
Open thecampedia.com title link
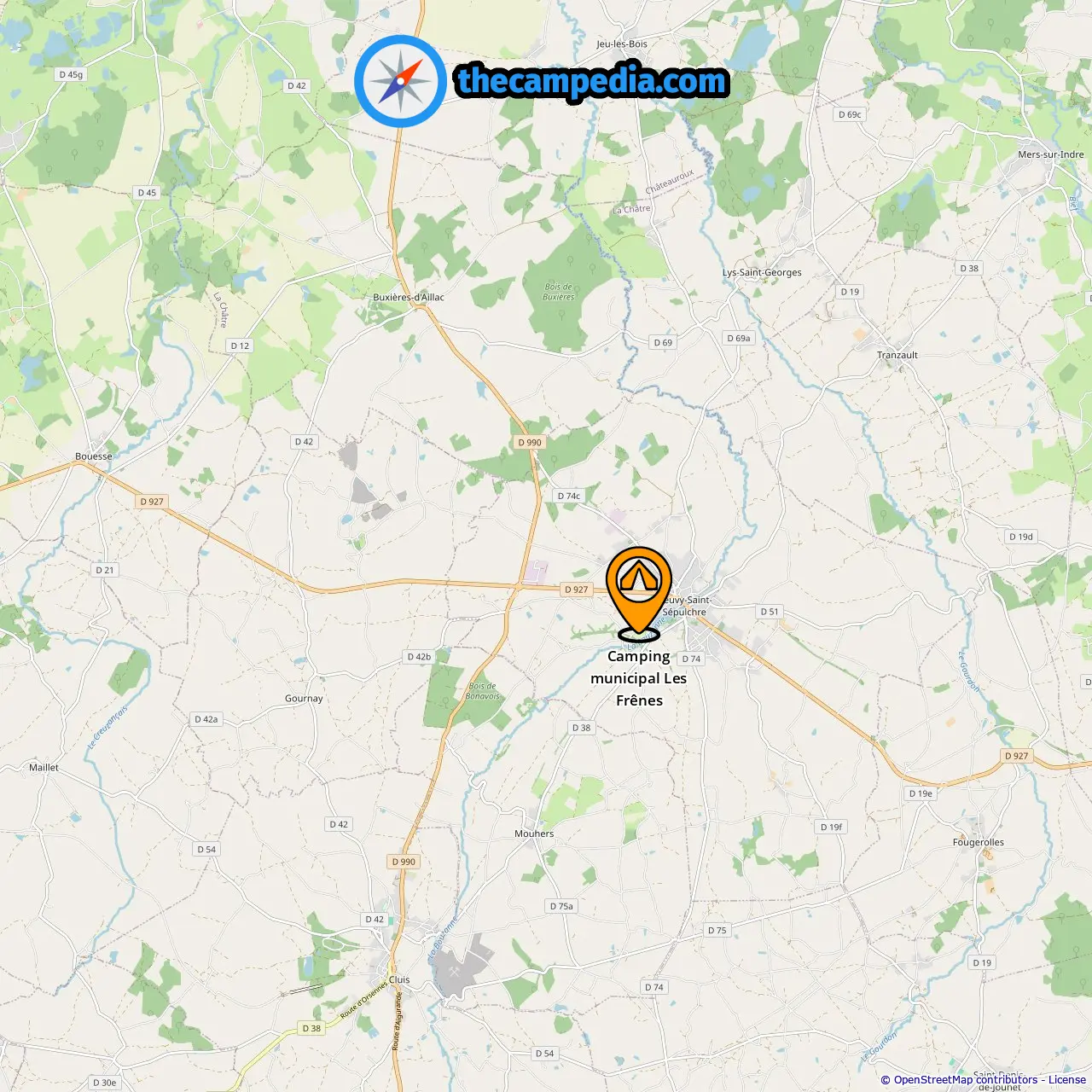592,81
